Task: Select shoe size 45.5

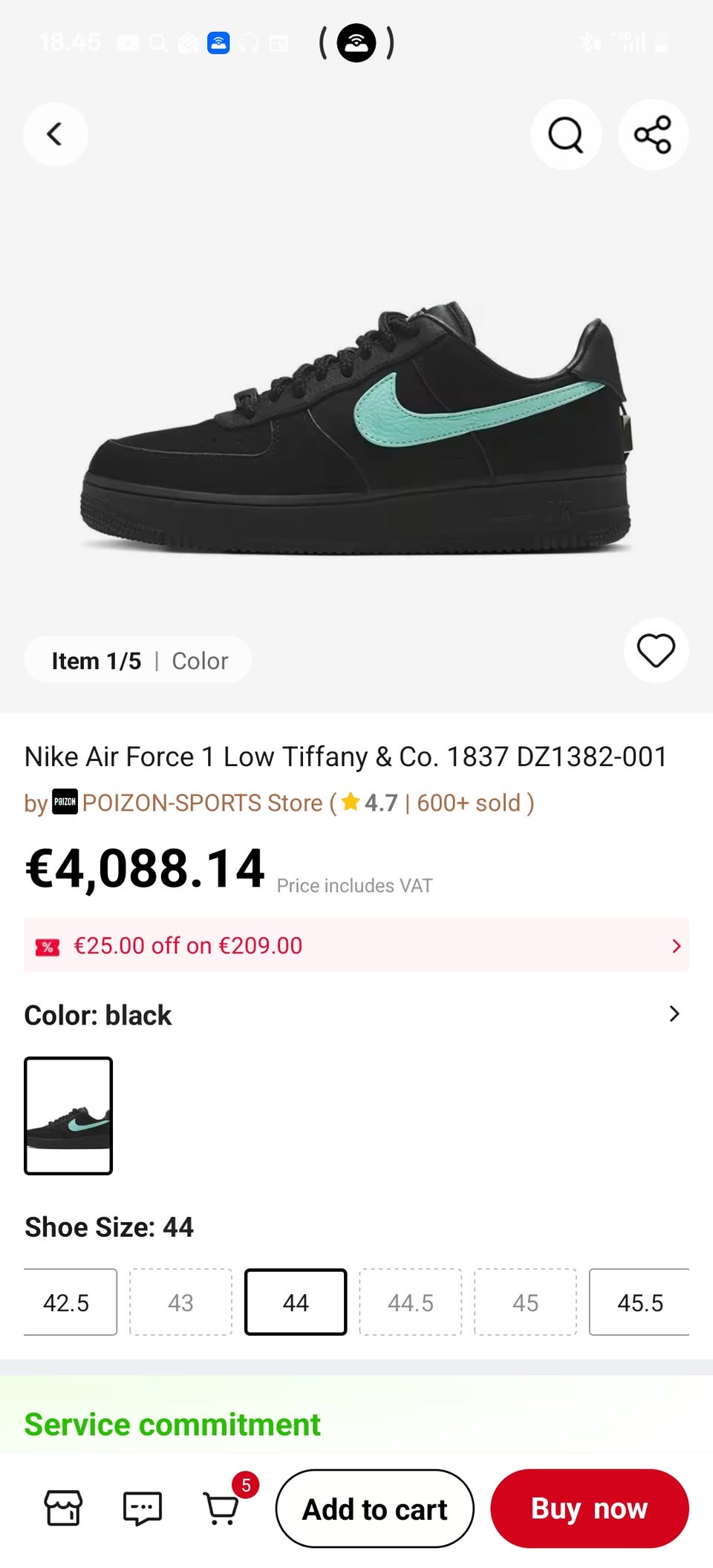Action: click(639, 1302)
